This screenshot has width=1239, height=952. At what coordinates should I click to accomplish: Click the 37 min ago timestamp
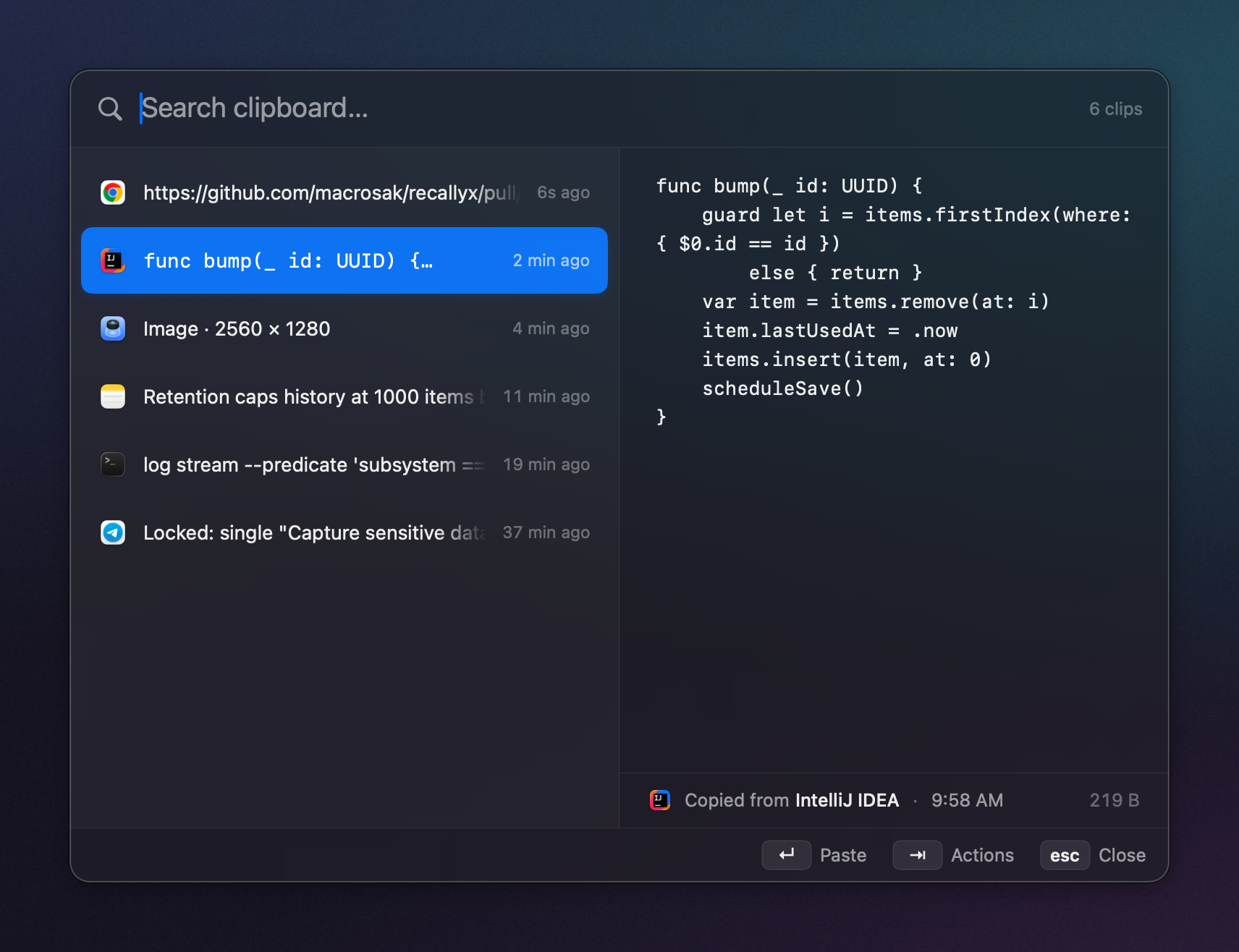coord(546,532)
